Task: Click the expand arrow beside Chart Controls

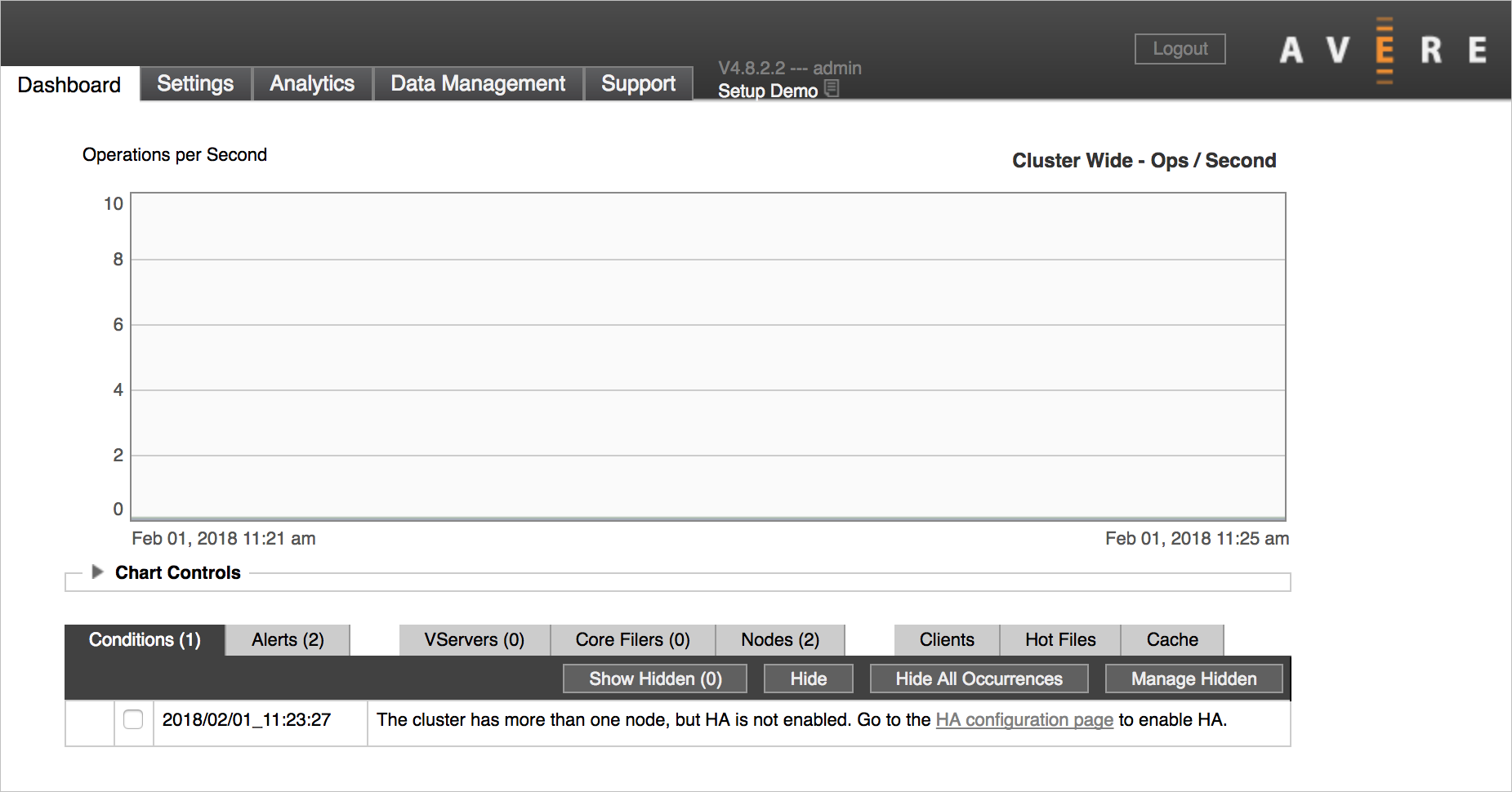Action: 97,572
